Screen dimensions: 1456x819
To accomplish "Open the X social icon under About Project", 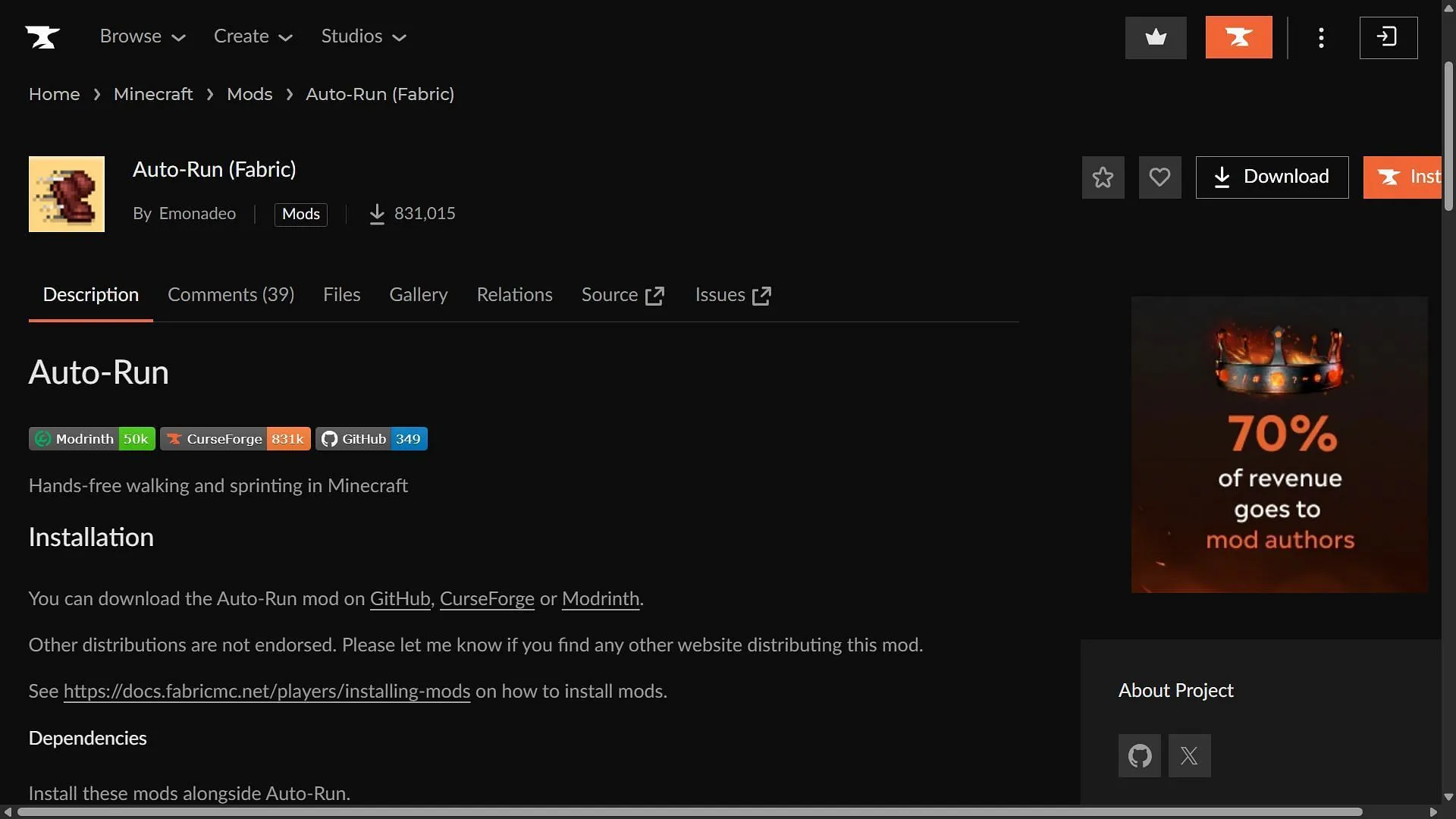I will point(1190,755).
